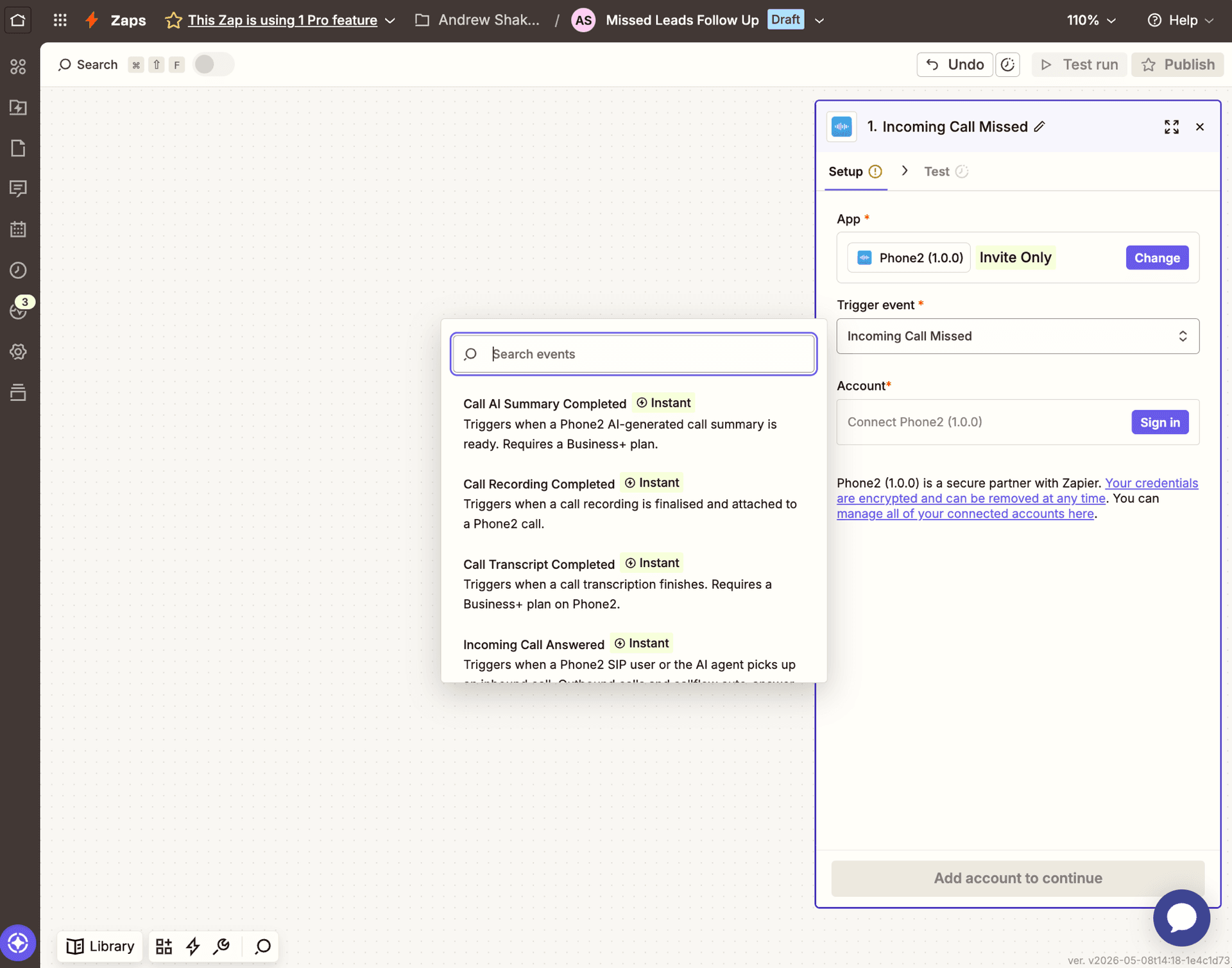Click the lightning bolt icon in bottom toolbar

(x=193, y=946)
